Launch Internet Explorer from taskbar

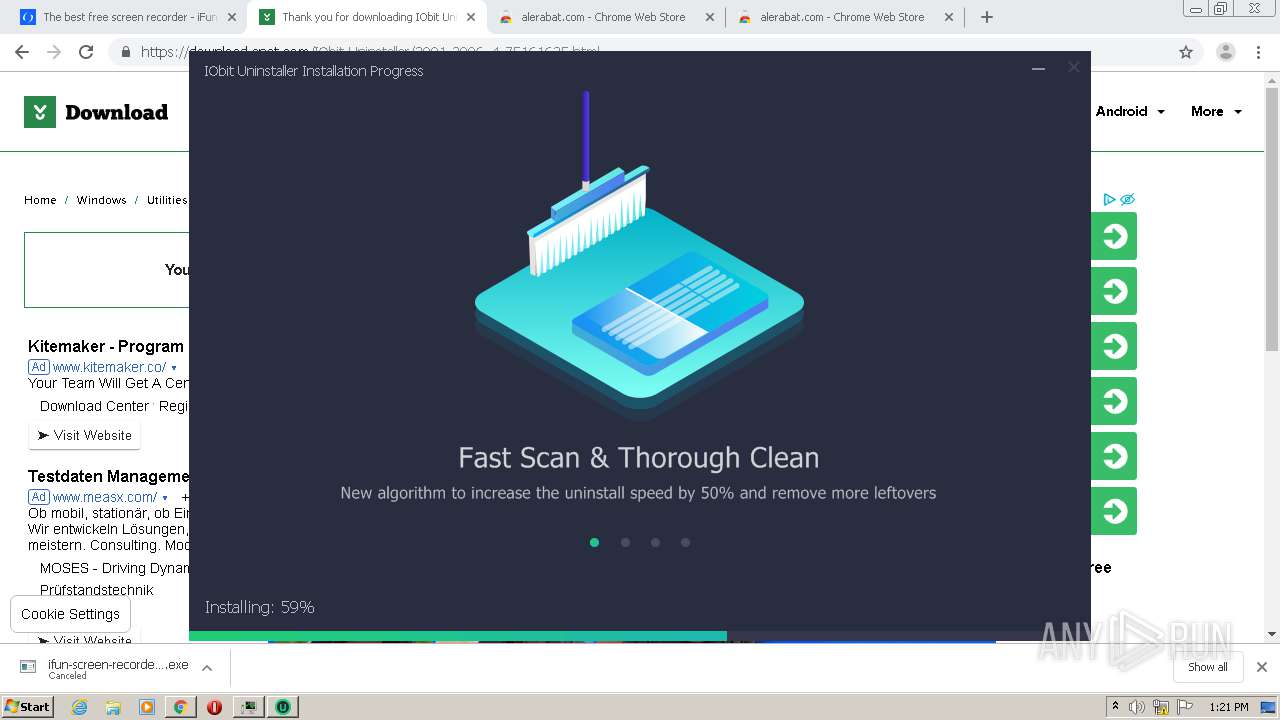(x=79, y=707)
